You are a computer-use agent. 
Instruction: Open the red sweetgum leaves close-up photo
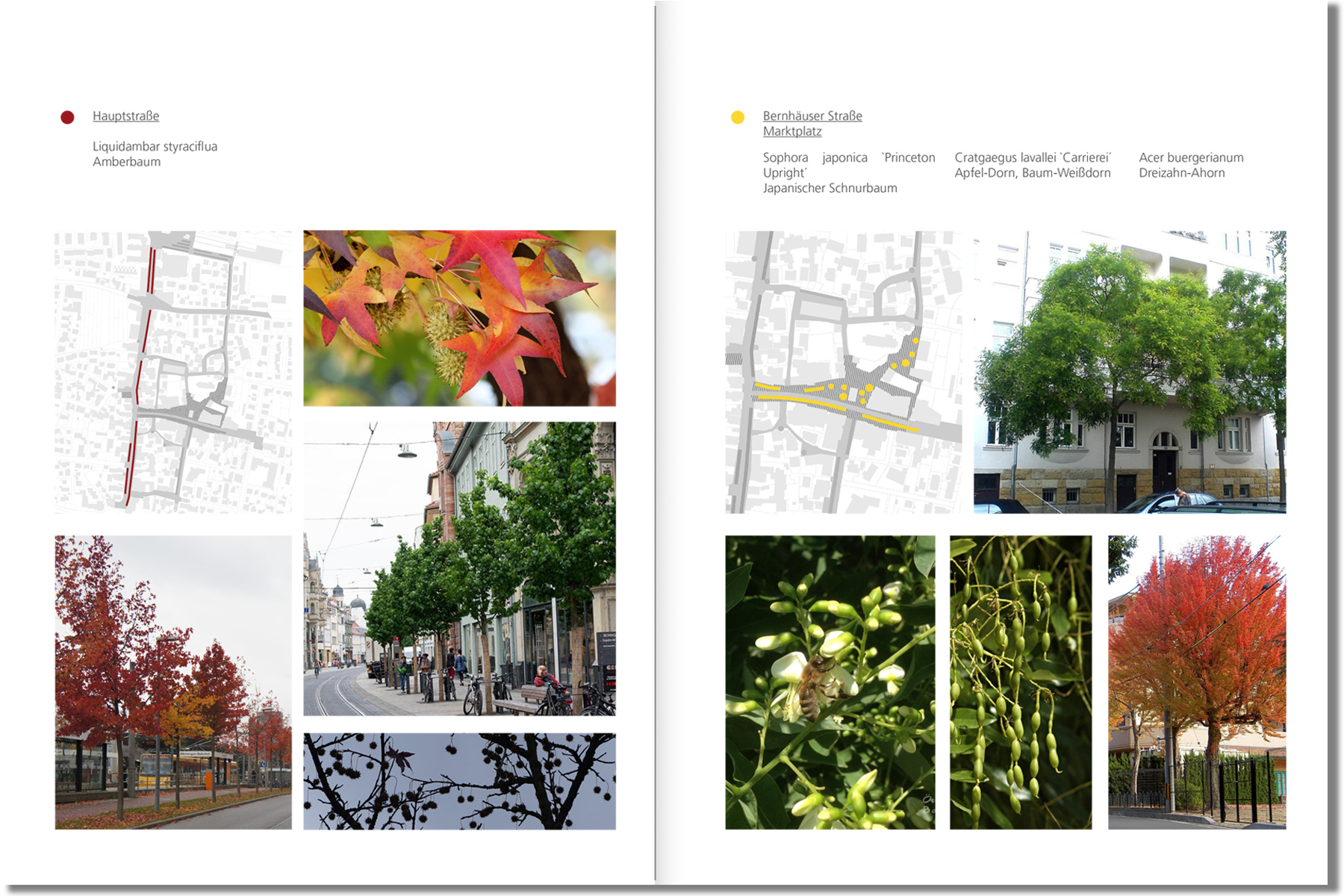[x=459, y=318]
